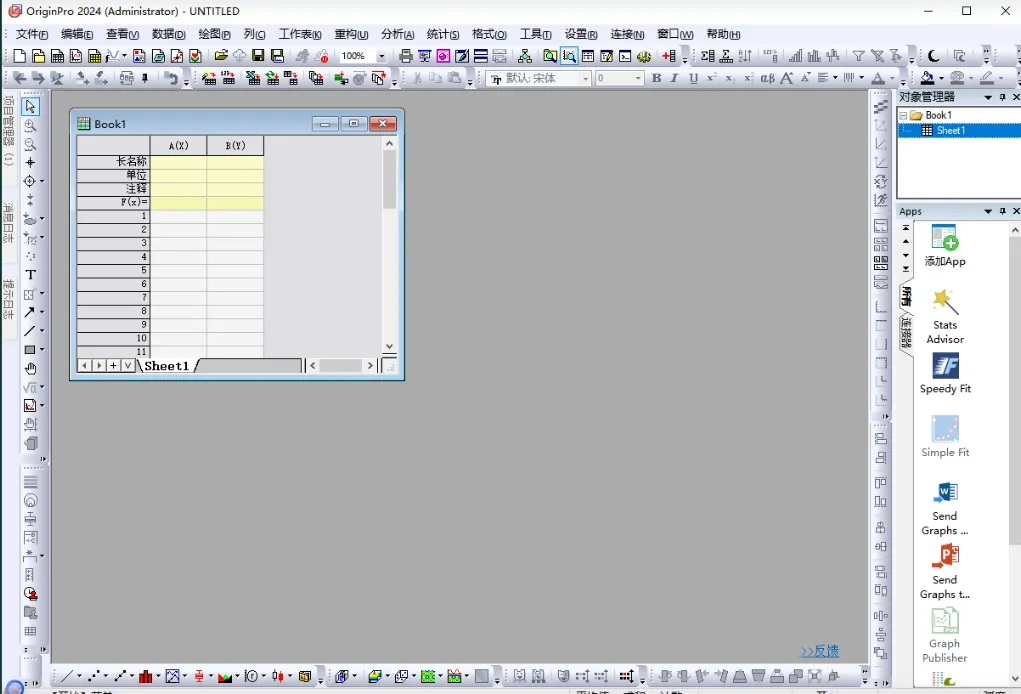Screen dimensions: 1021x694
Task: Open a project with the open folder icon
Action: coord(221,56)
